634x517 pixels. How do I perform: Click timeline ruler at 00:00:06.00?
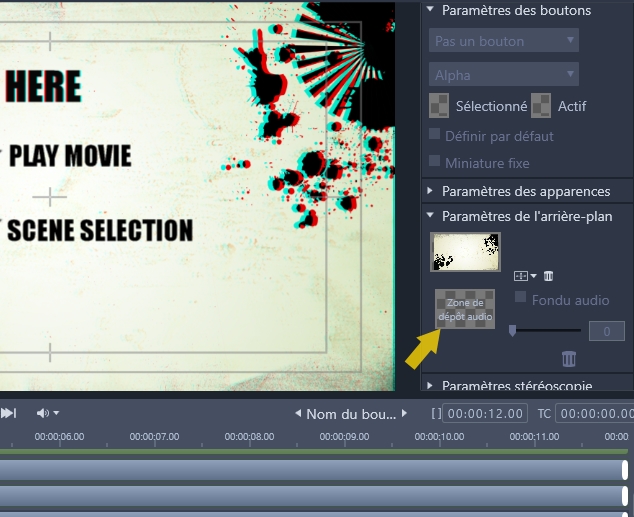[x=59, y=437]
